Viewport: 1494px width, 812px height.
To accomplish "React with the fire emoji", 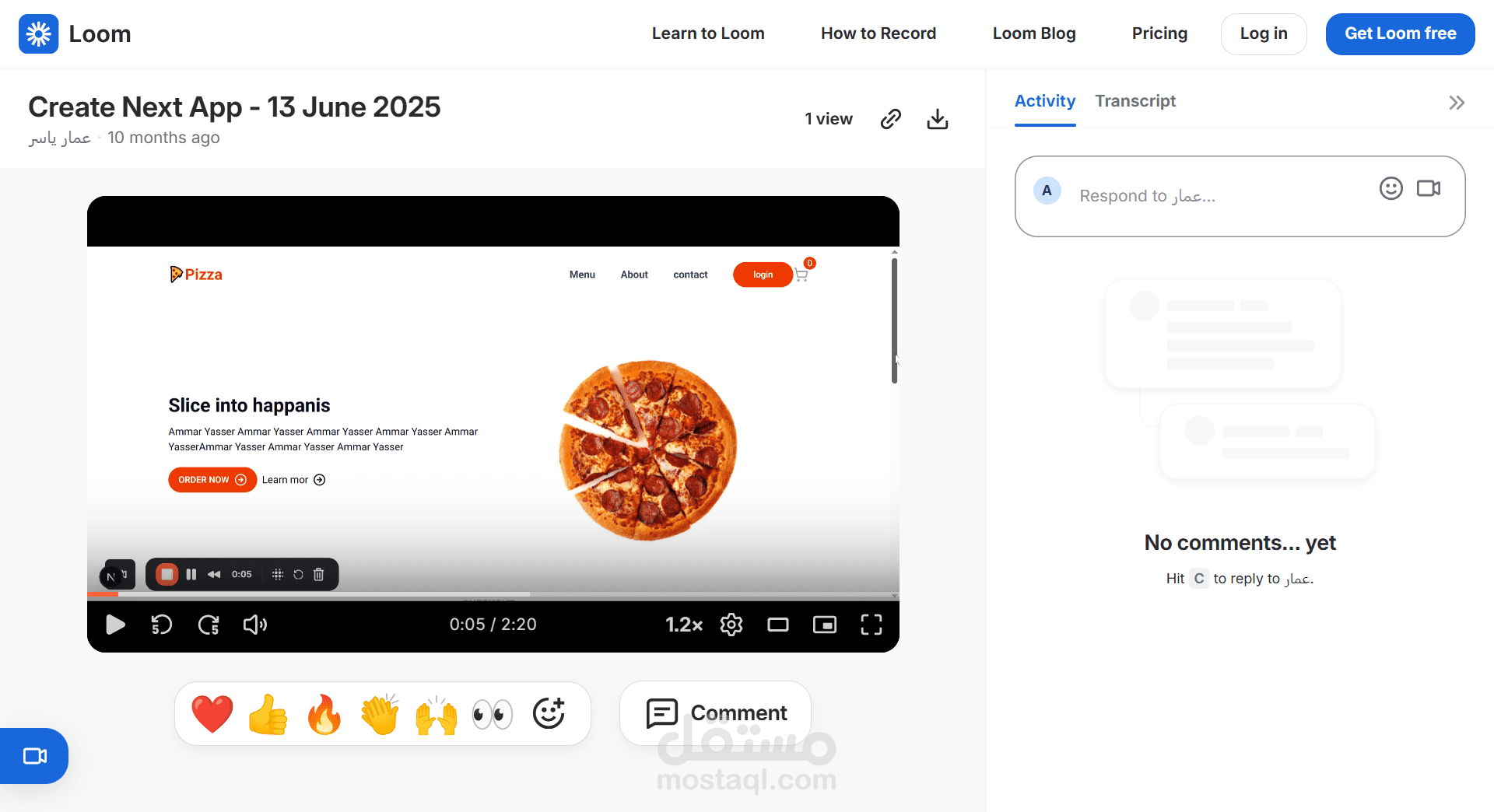I will 324,714.
